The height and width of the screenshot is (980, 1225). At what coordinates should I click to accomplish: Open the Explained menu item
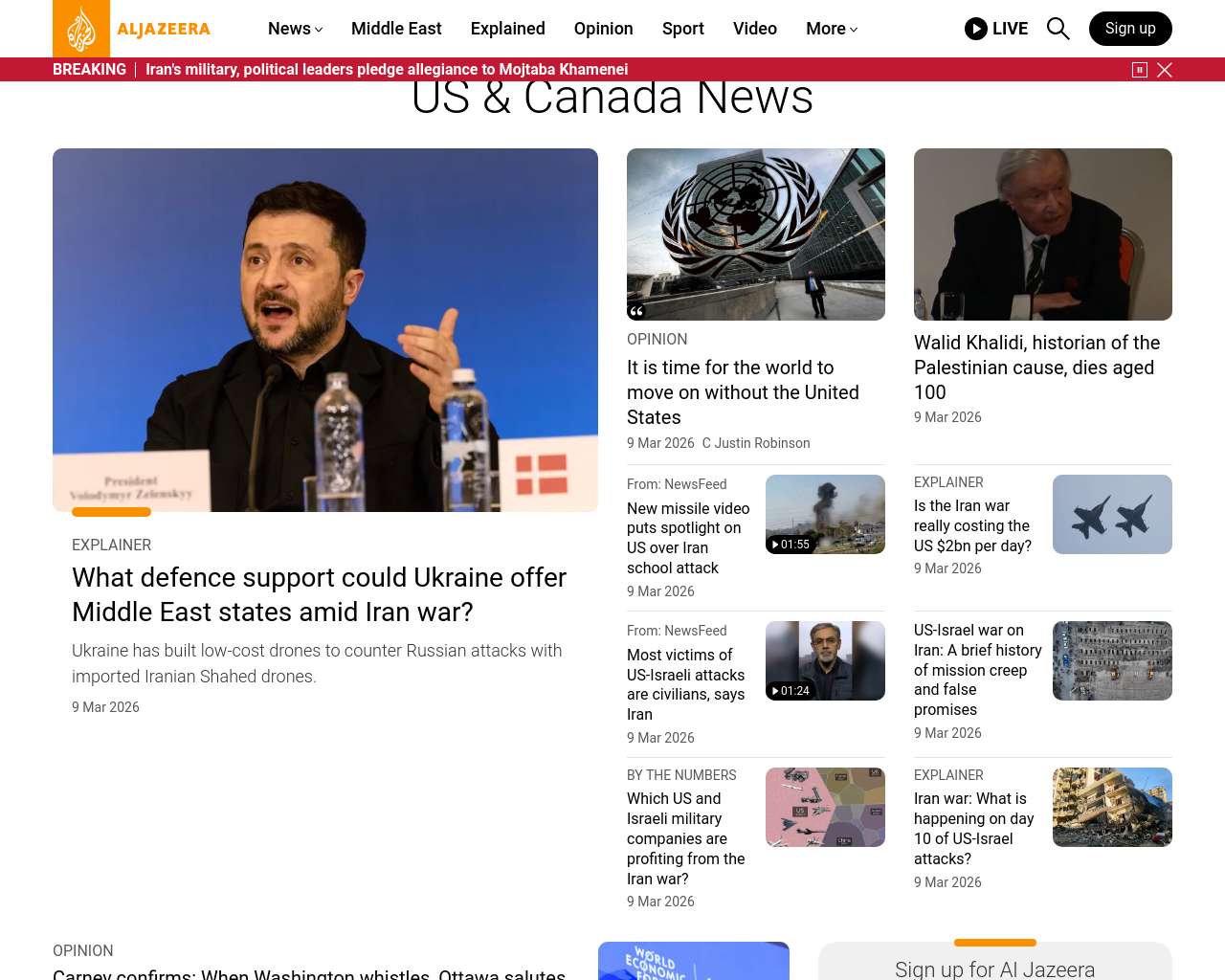(x=507, y=29)
